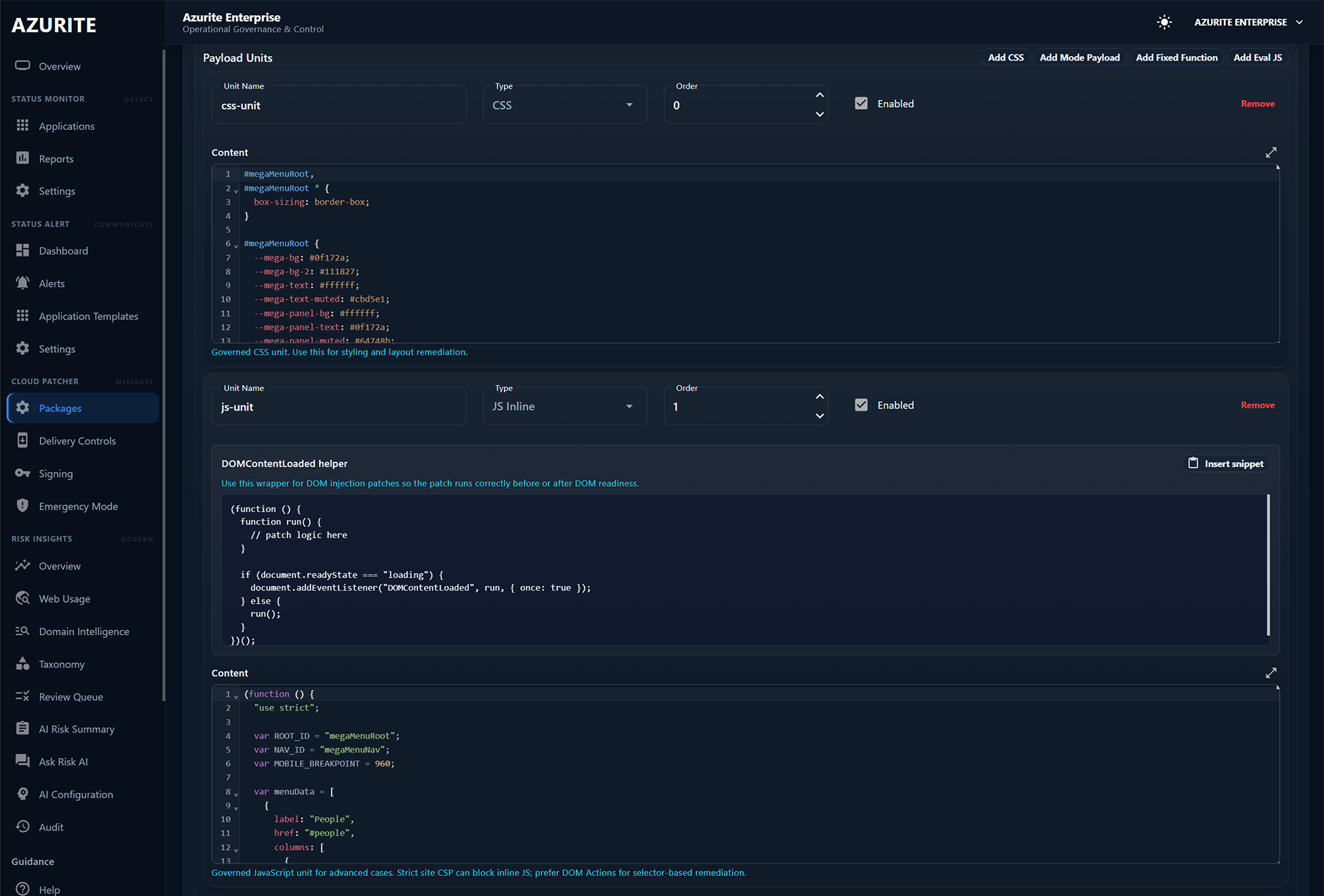The height and width of the screenshot is (896, 1324).
Task: Open the Azurite Enterprise account dropdown
Action: pyautogui.click(x=1248, y=22)
